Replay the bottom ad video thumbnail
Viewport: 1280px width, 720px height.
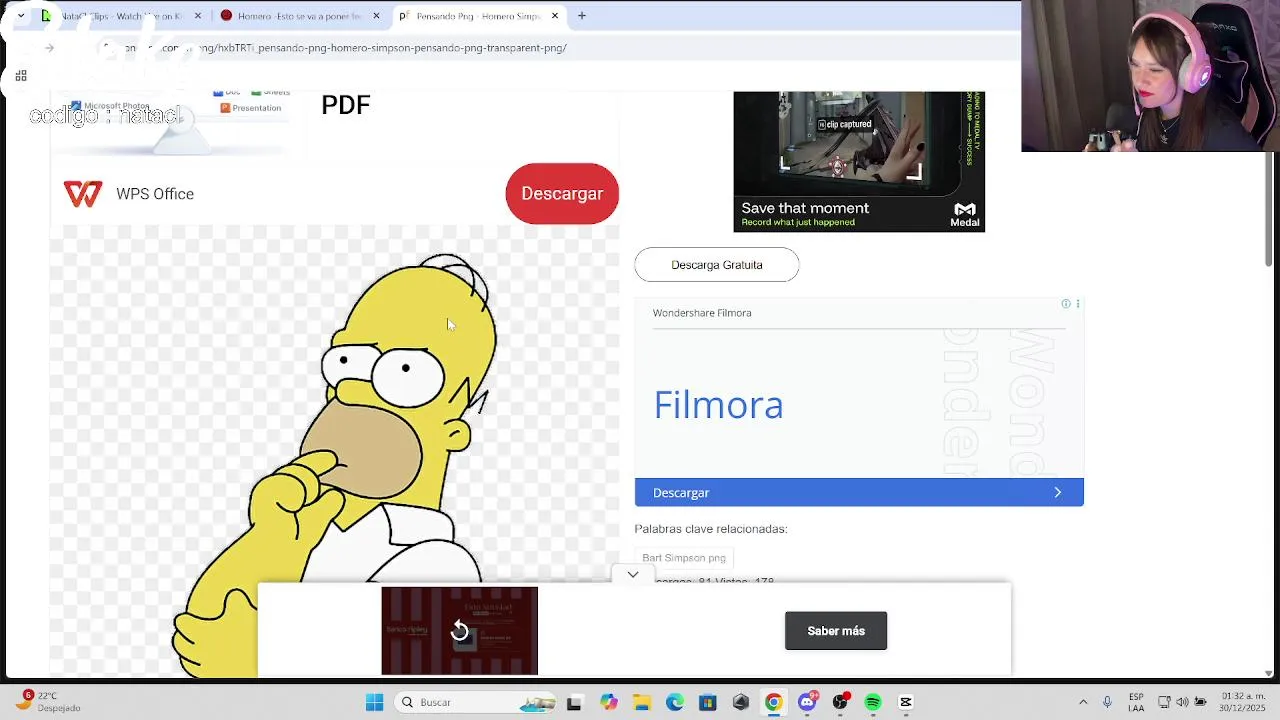point(460,630)
